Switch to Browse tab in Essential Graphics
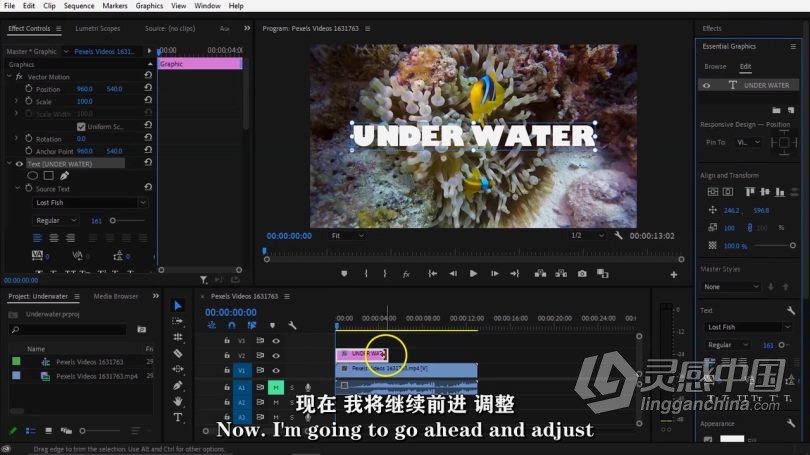 click(715, 67)
